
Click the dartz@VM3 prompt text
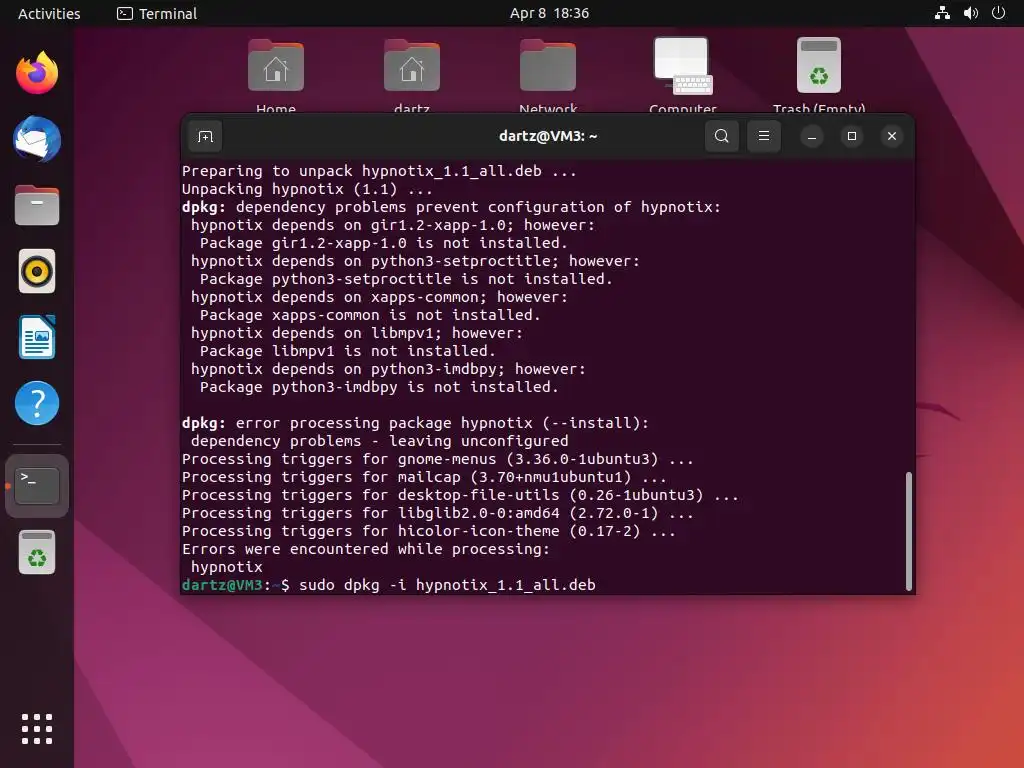tap(222, 584)
